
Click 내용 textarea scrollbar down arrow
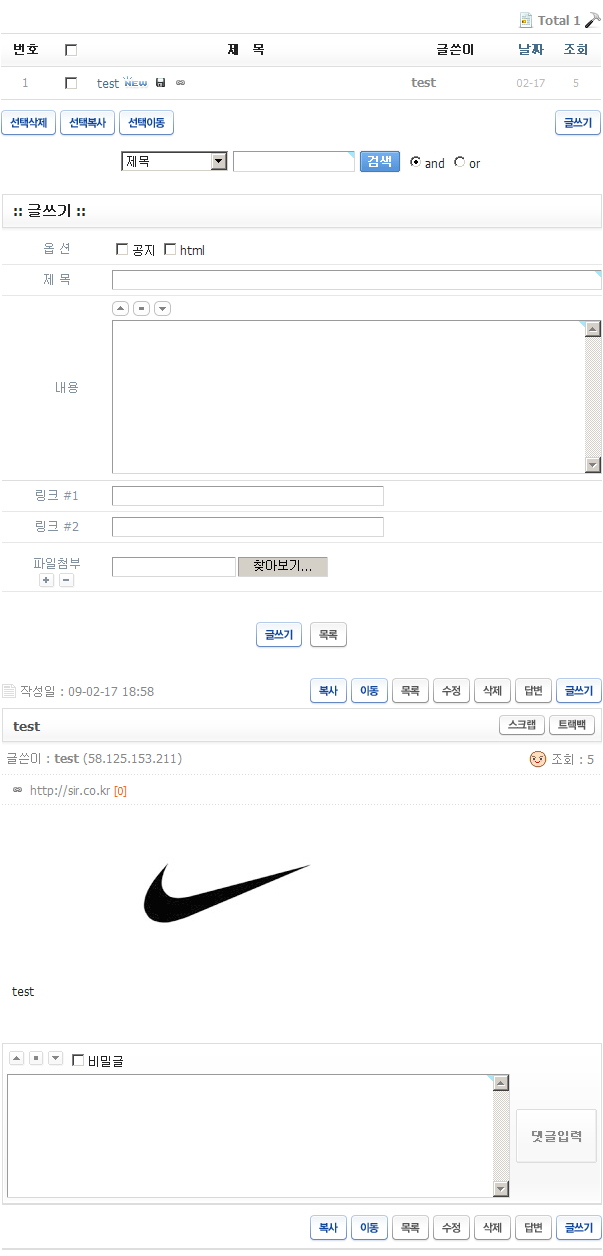pyautogui.click(x=593, y=465)
